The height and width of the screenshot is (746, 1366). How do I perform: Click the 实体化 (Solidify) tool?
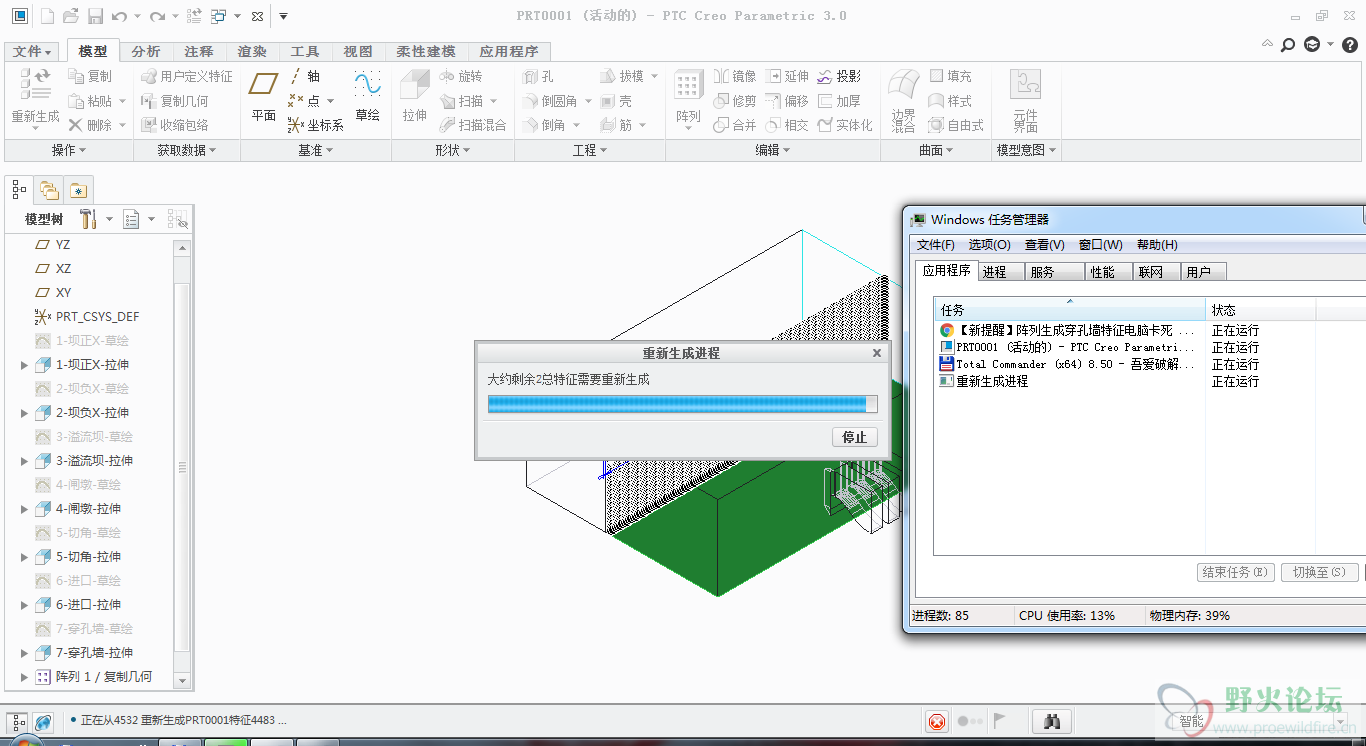click(x=845, y=125)
